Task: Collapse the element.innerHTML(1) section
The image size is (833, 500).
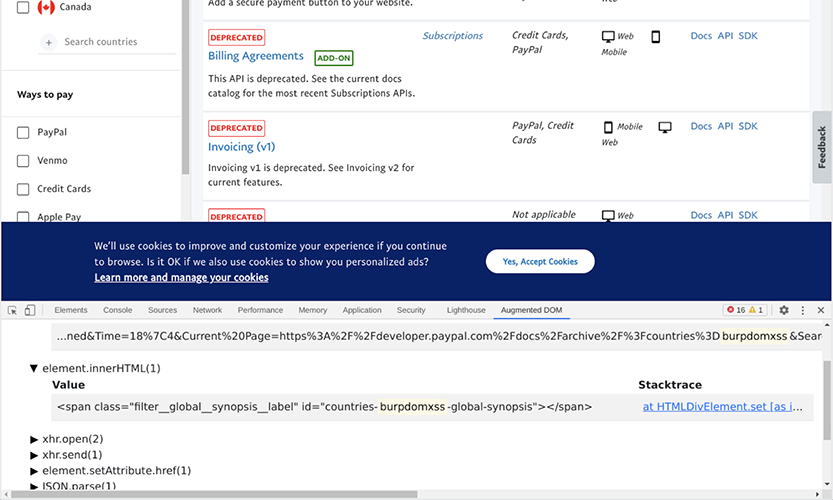Action: 34,368
